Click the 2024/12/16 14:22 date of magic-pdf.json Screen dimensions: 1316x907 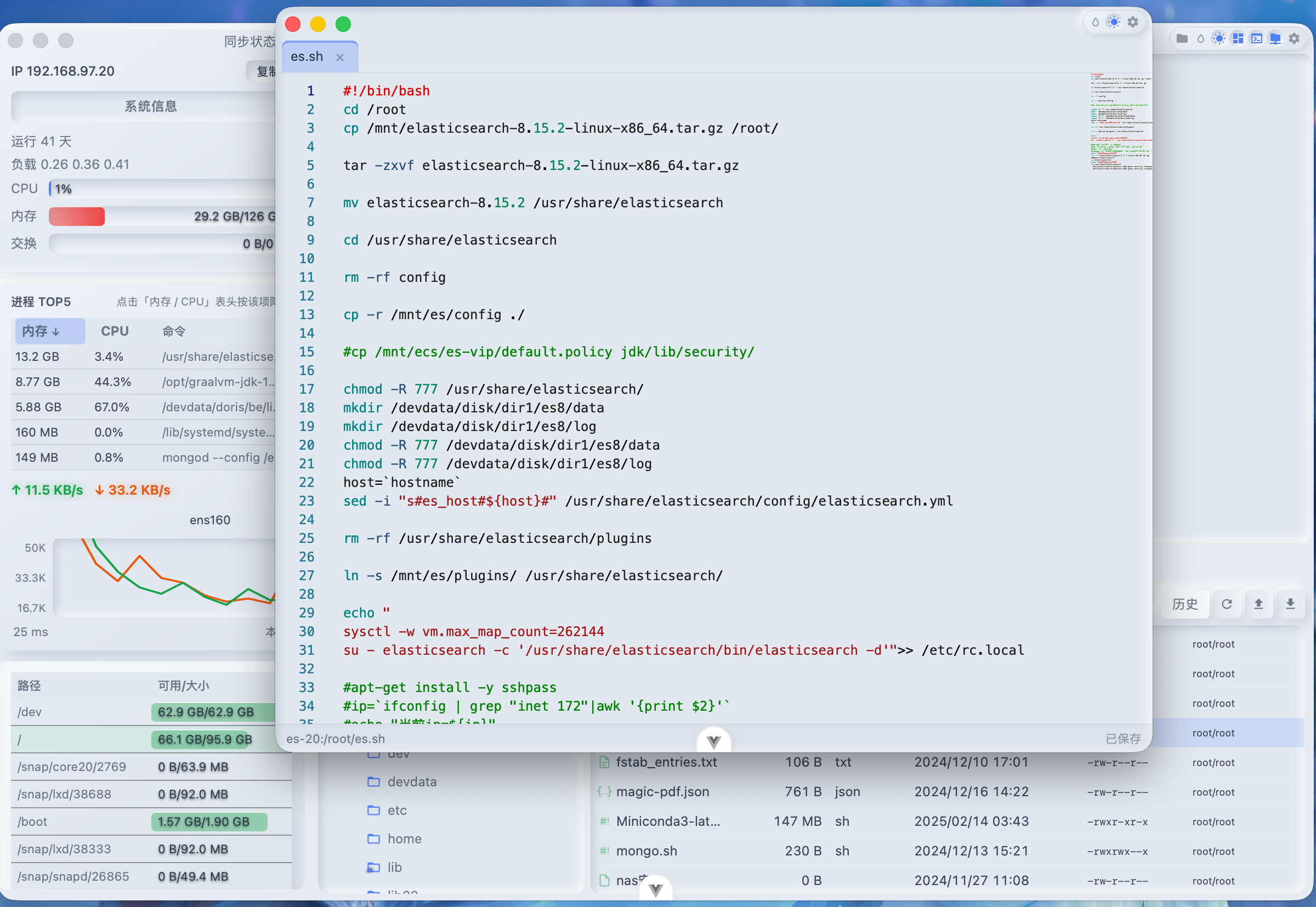pyautogui.click(x=971, y=792)
